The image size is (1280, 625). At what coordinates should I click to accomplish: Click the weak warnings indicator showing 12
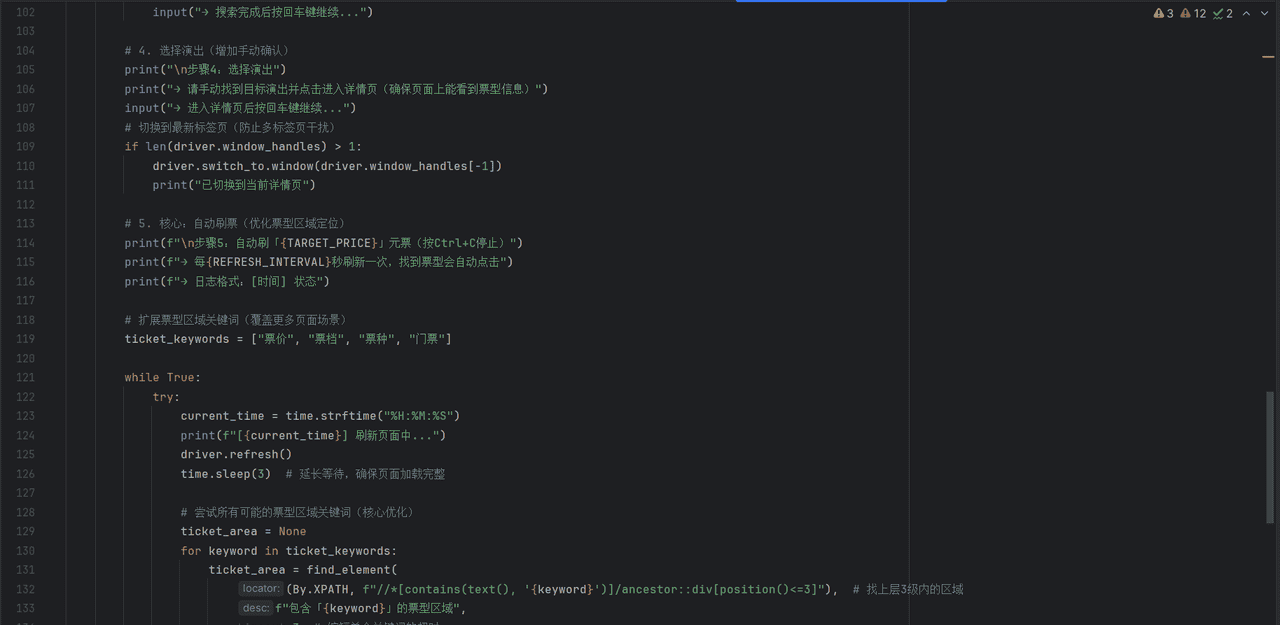pos(1193,13)
